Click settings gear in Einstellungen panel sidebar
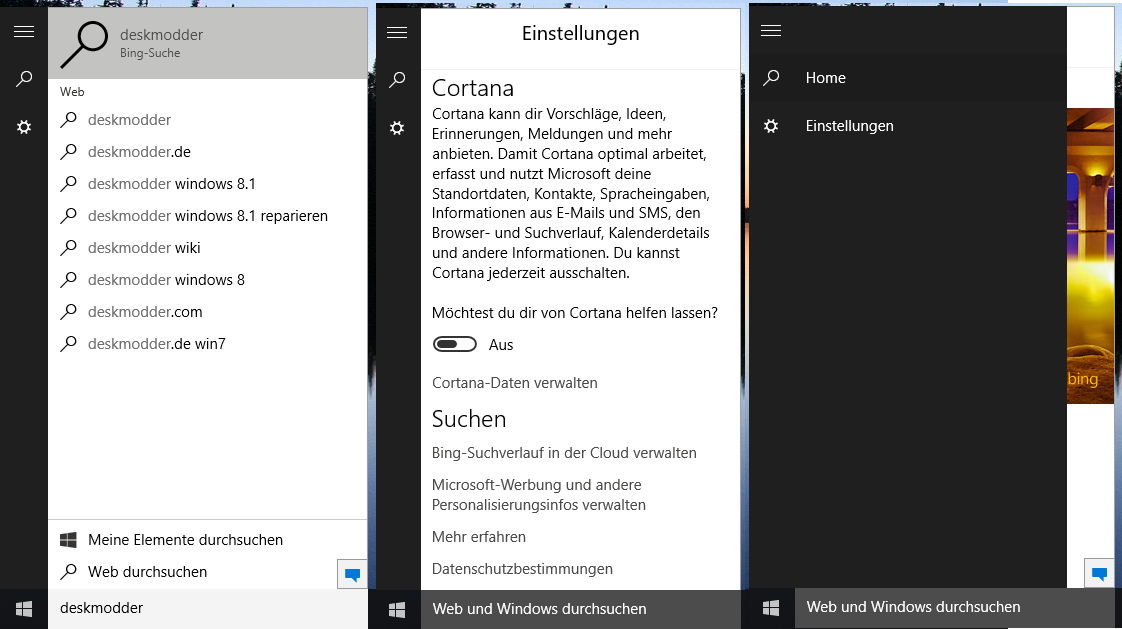The width and height of the screenshot is (1122, 629). [396, 128]
